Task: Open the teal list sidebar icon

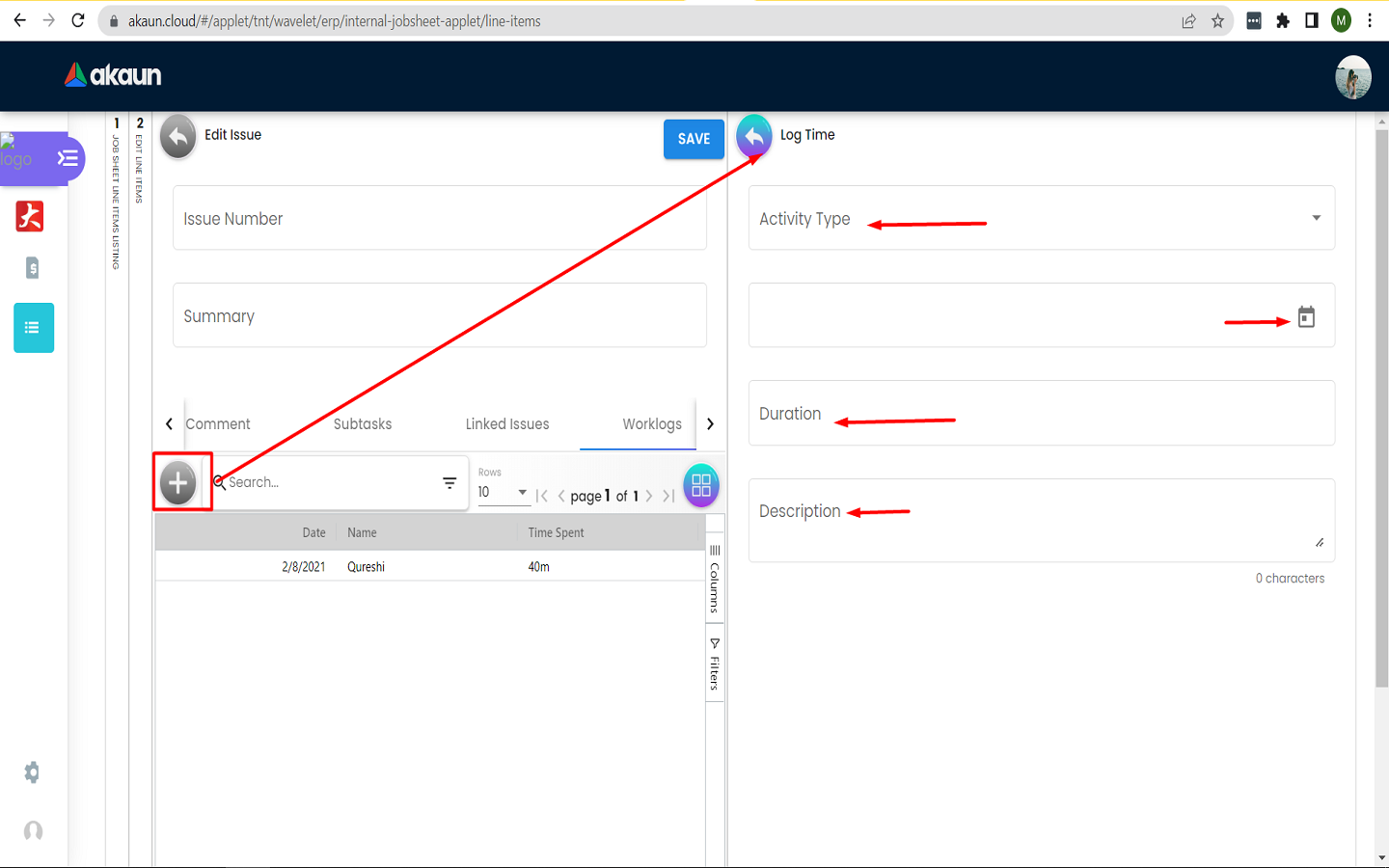Action: coord(34,328)
